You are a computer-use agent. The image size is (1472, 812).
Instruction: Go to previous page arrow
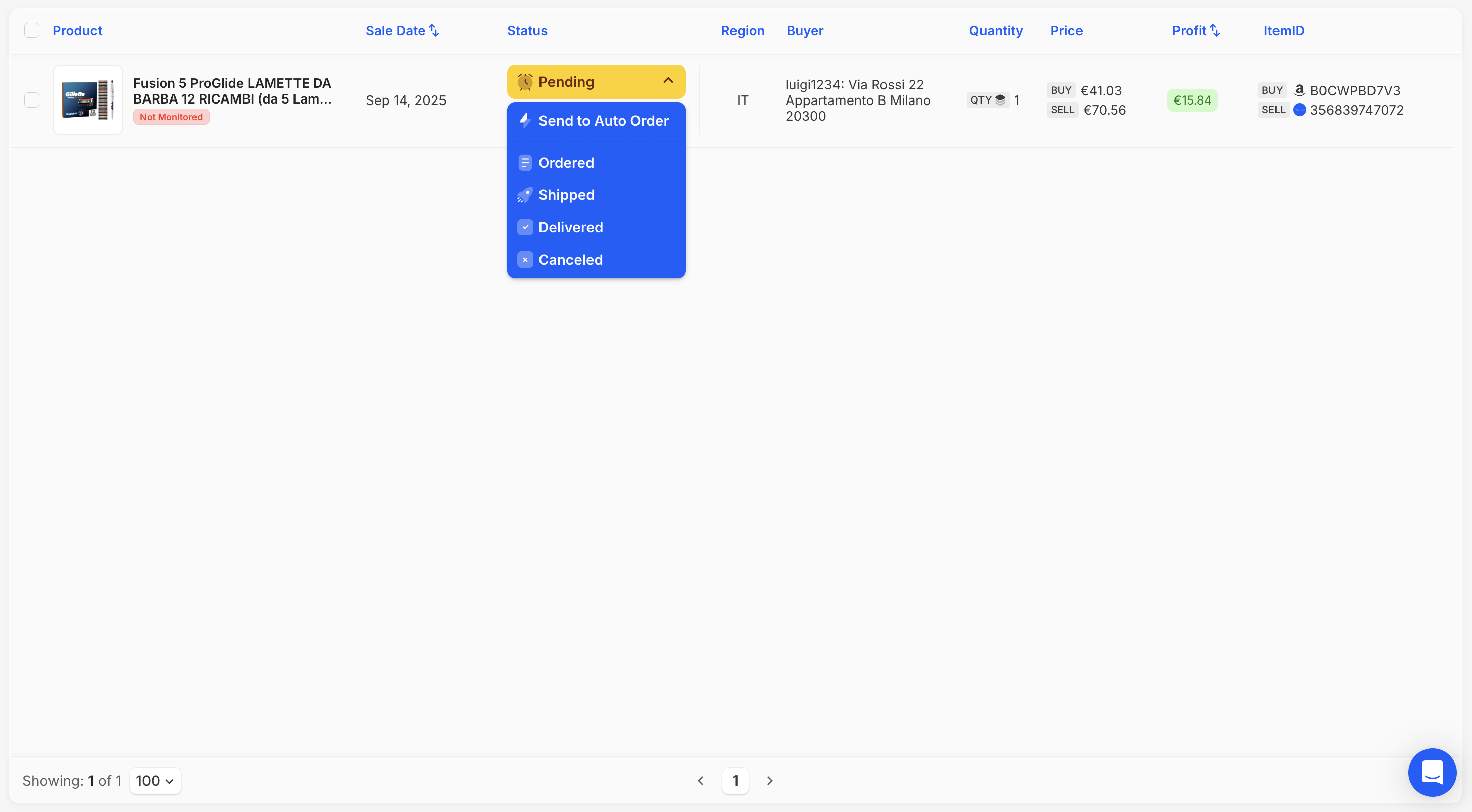(701, 781)
